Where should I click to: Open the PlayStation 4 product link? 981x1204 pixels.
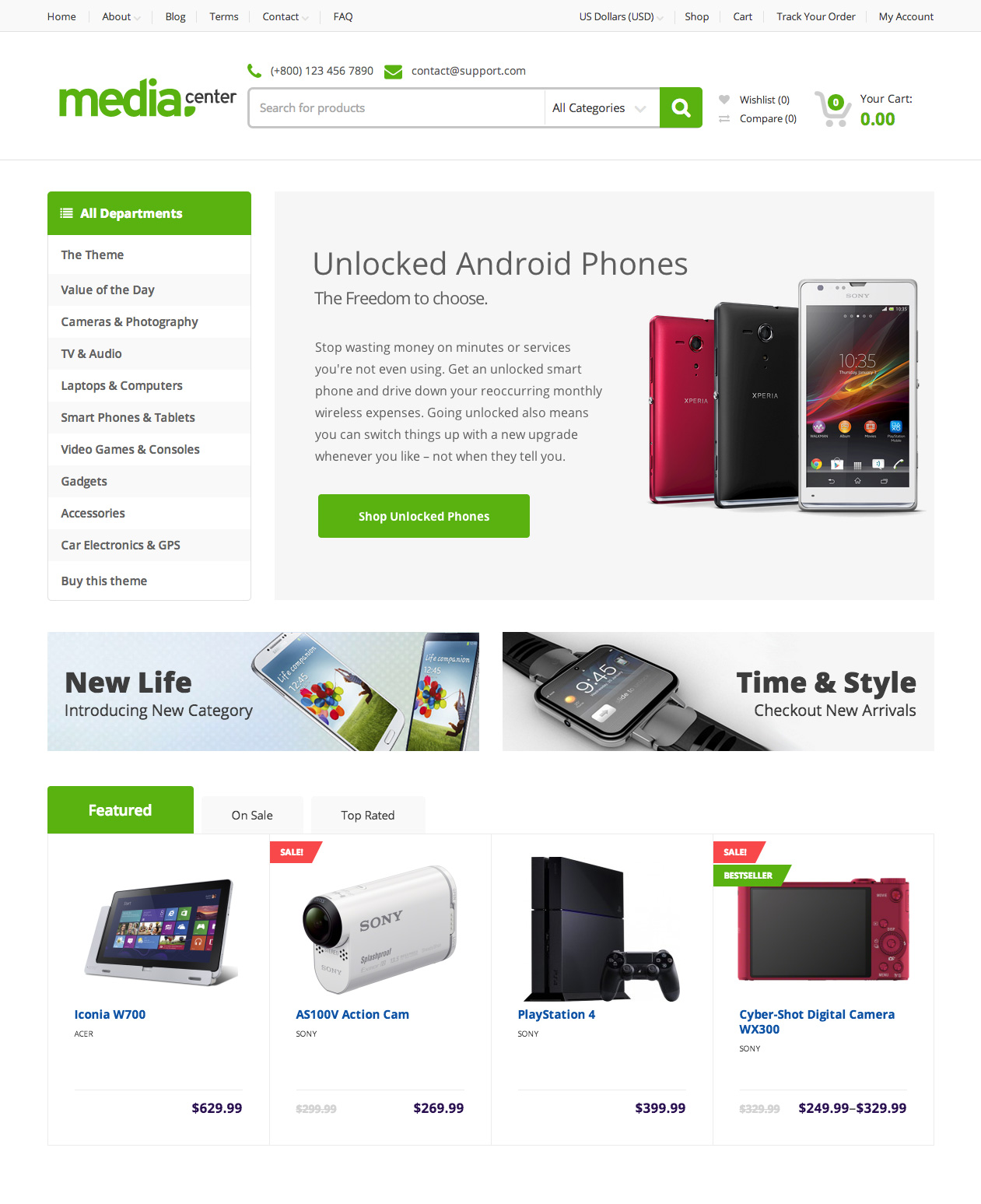coord(556,1014)
